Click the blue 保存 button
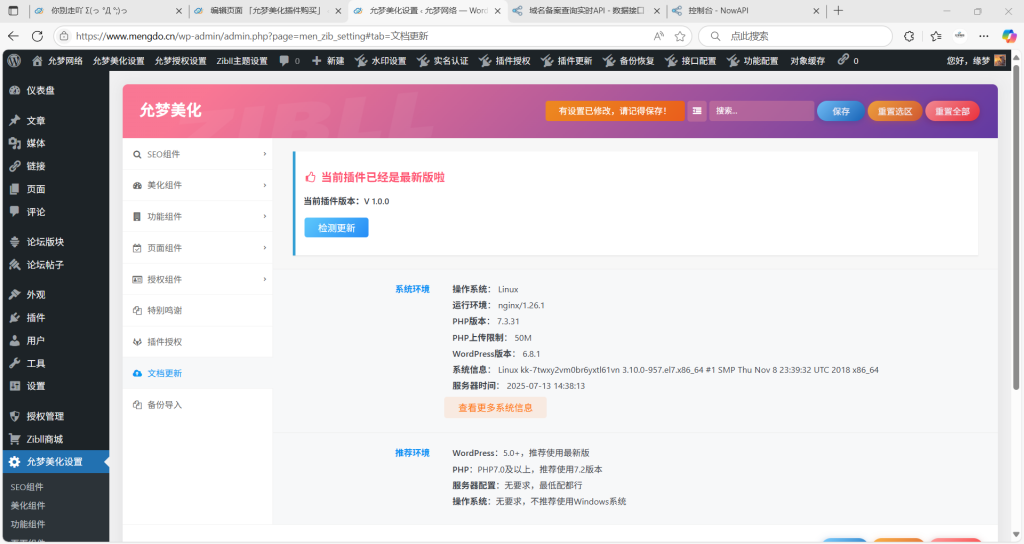Image resolution: width=1024 pixels, height=544 pixels. 841,111
